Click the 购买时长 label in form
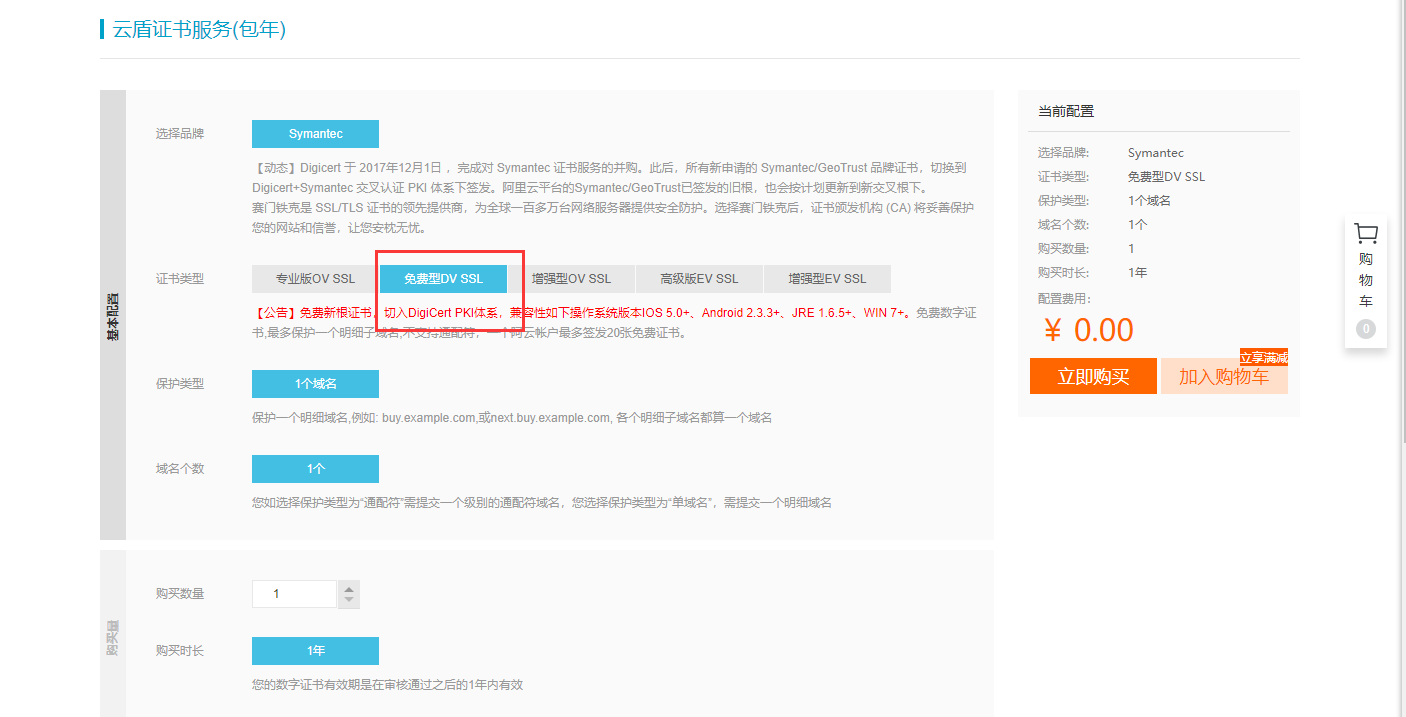 (x=180, y=651)
